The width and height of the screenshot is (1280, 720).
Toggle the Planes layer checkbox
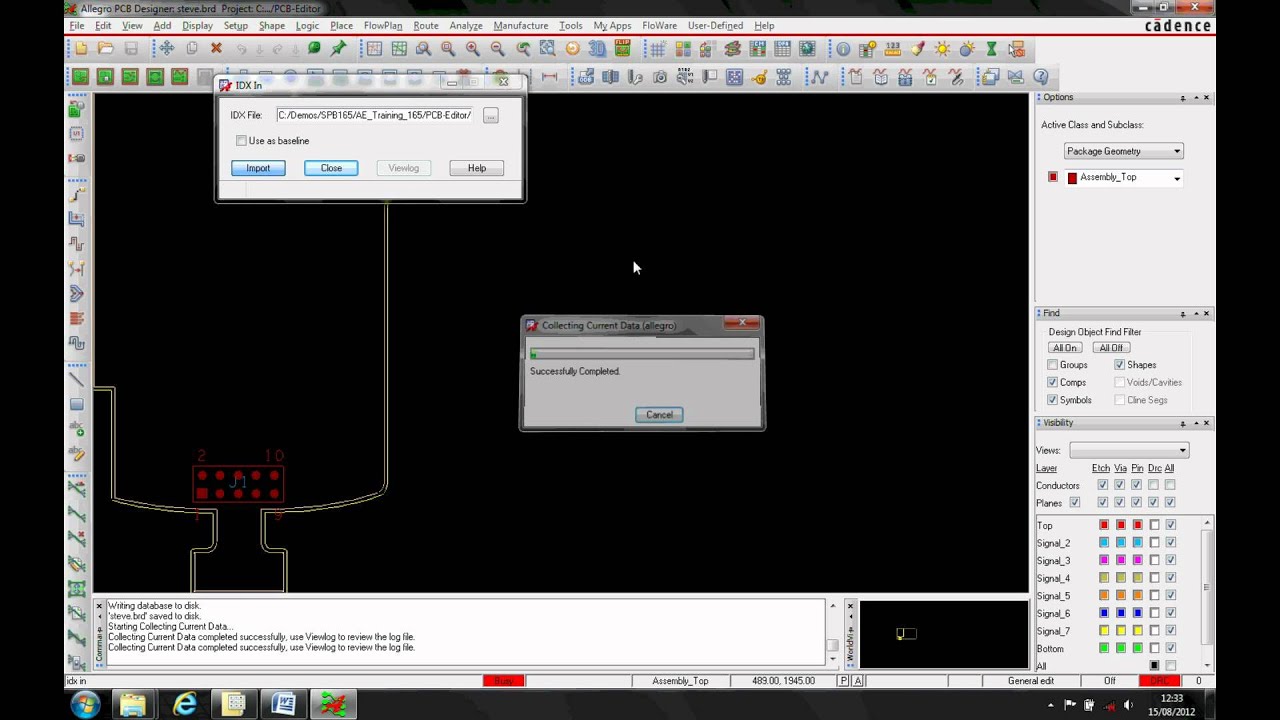click(x=1075, y=502)
